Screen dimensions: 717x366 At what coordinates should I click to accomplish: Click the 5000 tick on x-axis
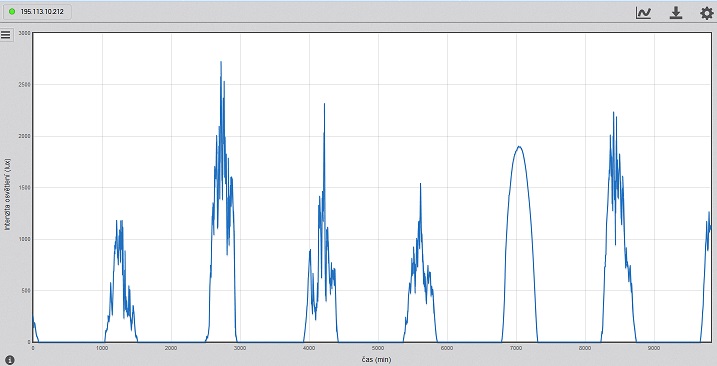[378, 348]
